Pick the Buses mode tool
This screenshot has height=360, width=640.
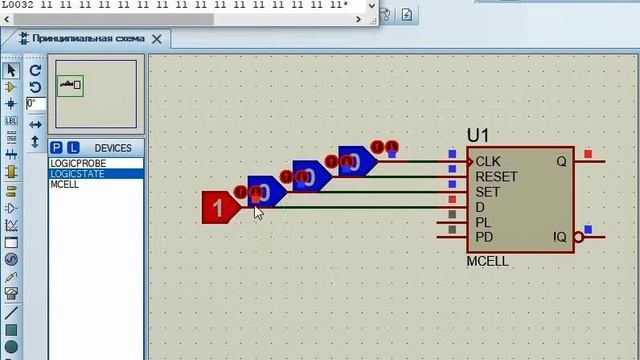(x=11, y=155)
